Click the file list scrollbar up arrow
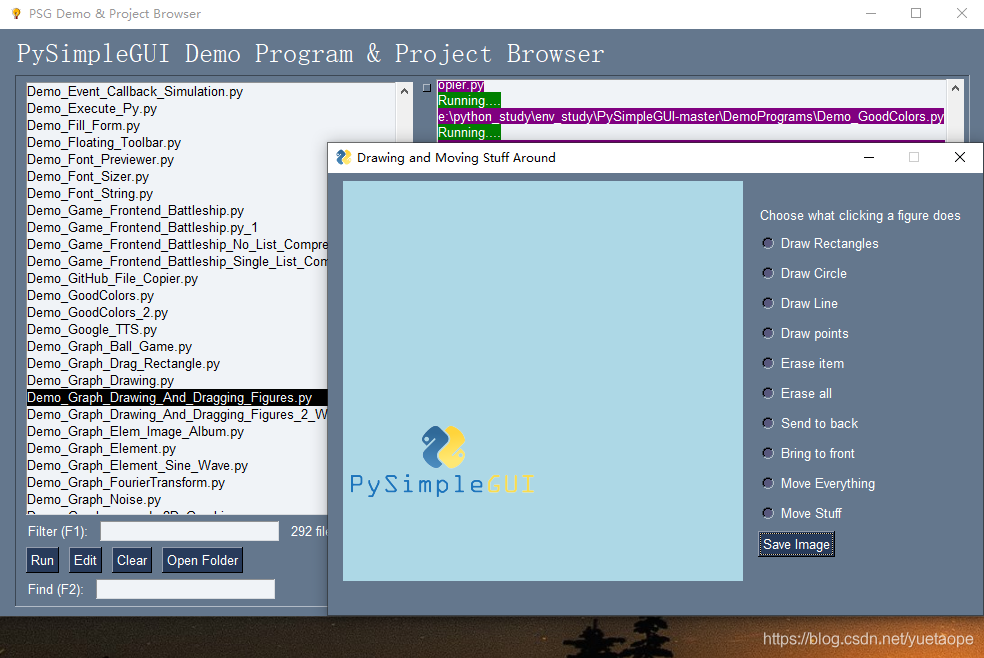 [x=404, y=92]
